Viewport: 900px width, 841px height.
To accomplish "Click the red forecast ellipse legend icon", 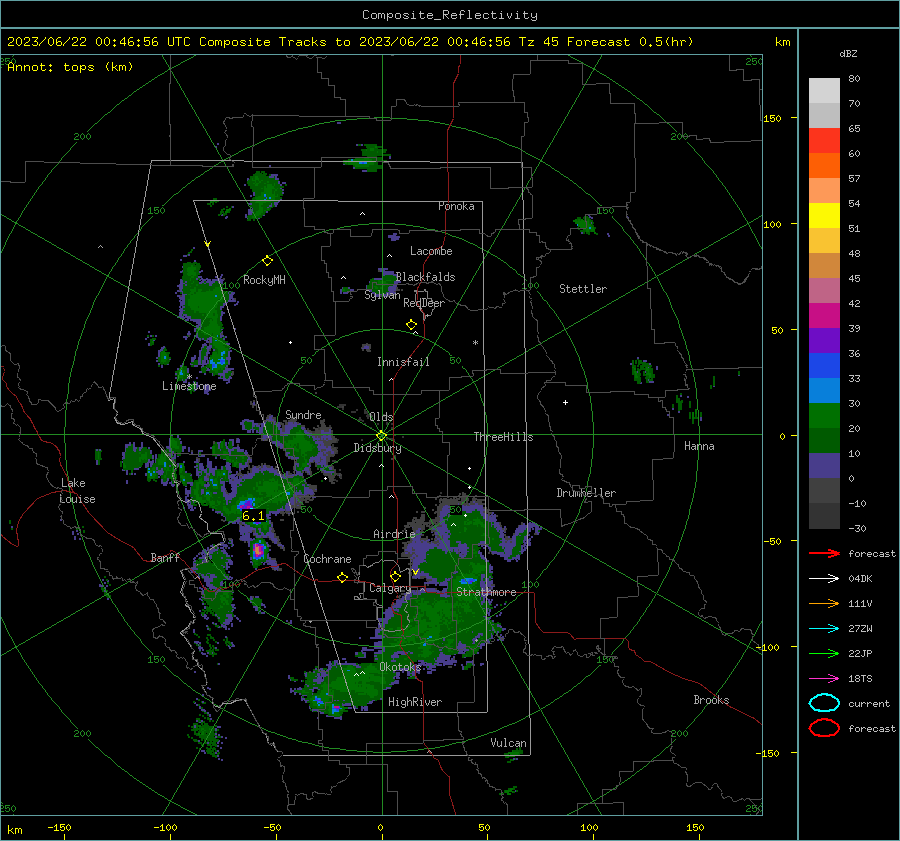I will 824,728.
